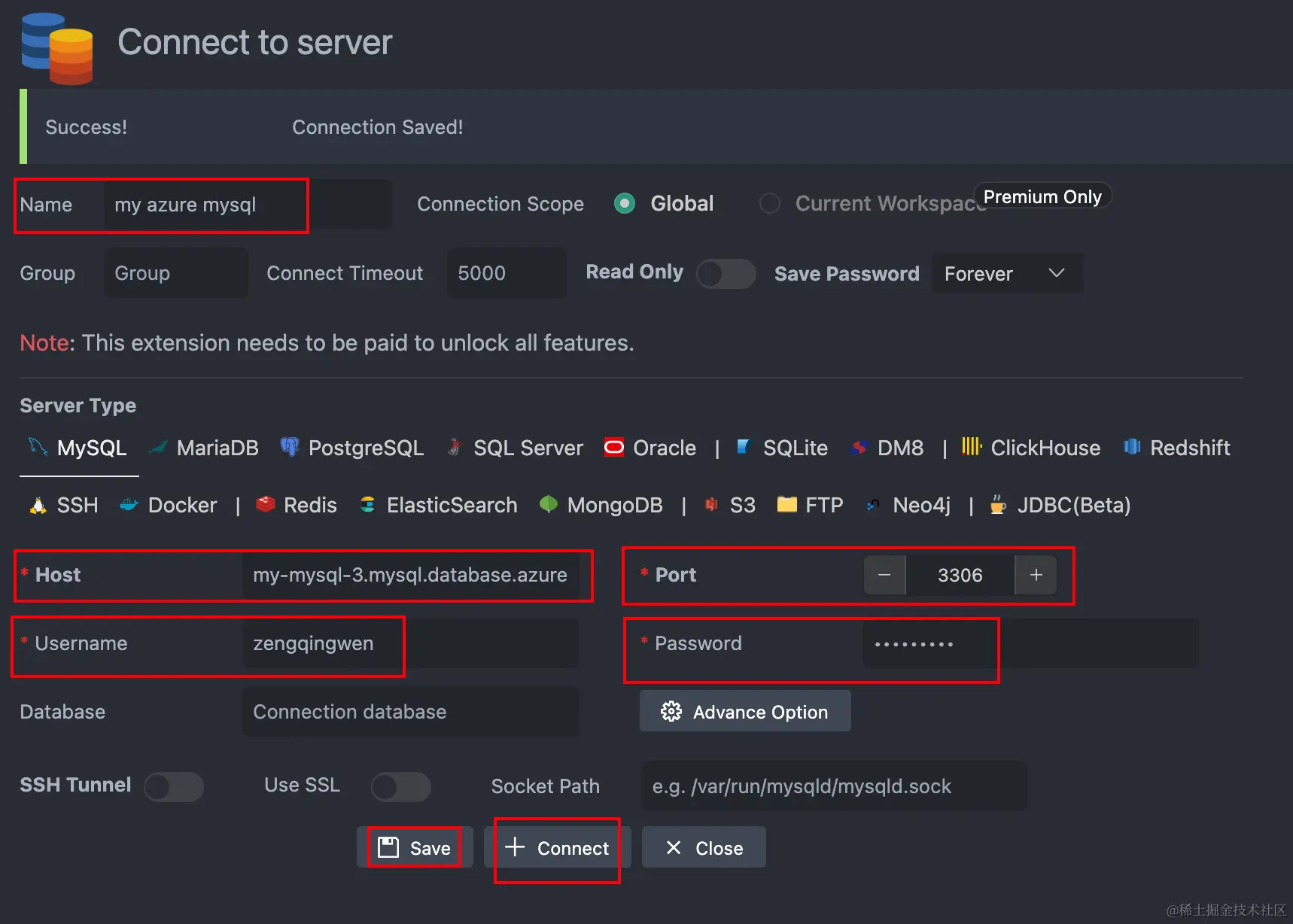The width and height of the screenshot is (1293, 924).
Task: Choose the MySQL server type tab
Action: [x=78, y=448]
